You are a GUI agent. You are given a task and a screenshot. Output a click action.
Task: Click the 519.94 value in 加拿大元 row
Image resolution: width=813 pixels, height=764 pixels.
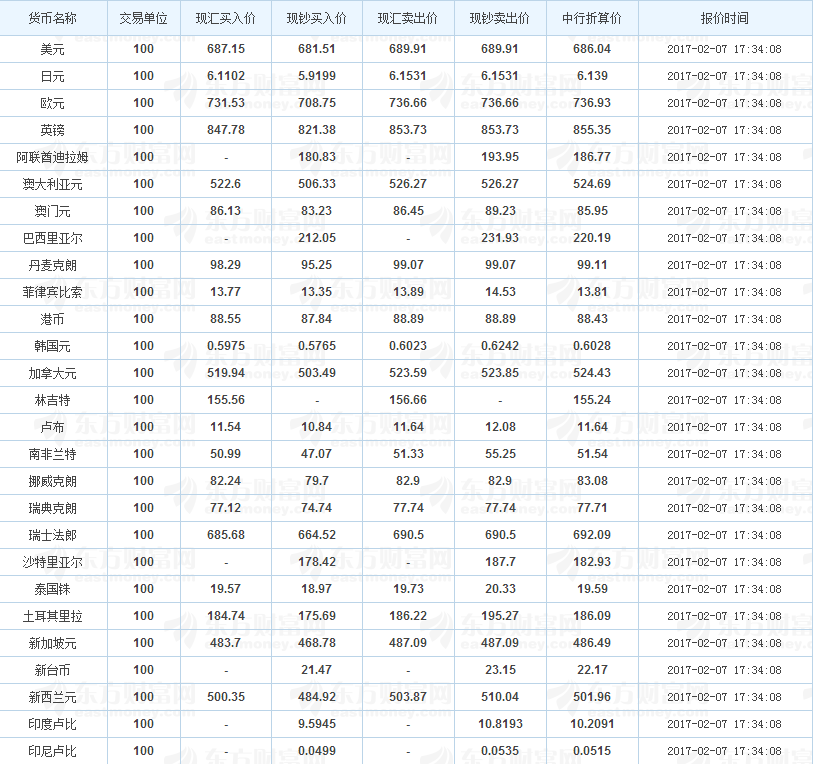point(226,372)
